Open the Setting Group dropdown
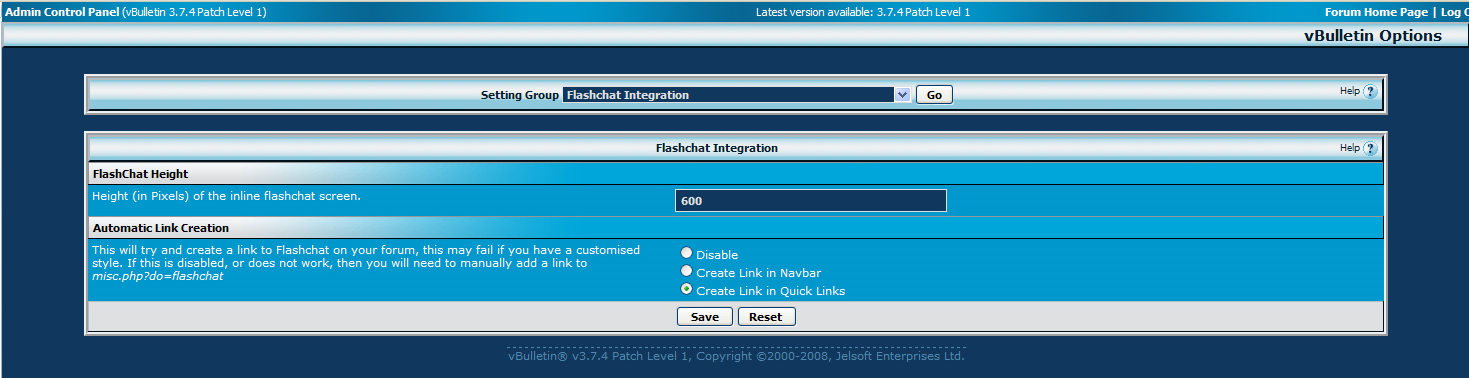 tap(737, 95)
